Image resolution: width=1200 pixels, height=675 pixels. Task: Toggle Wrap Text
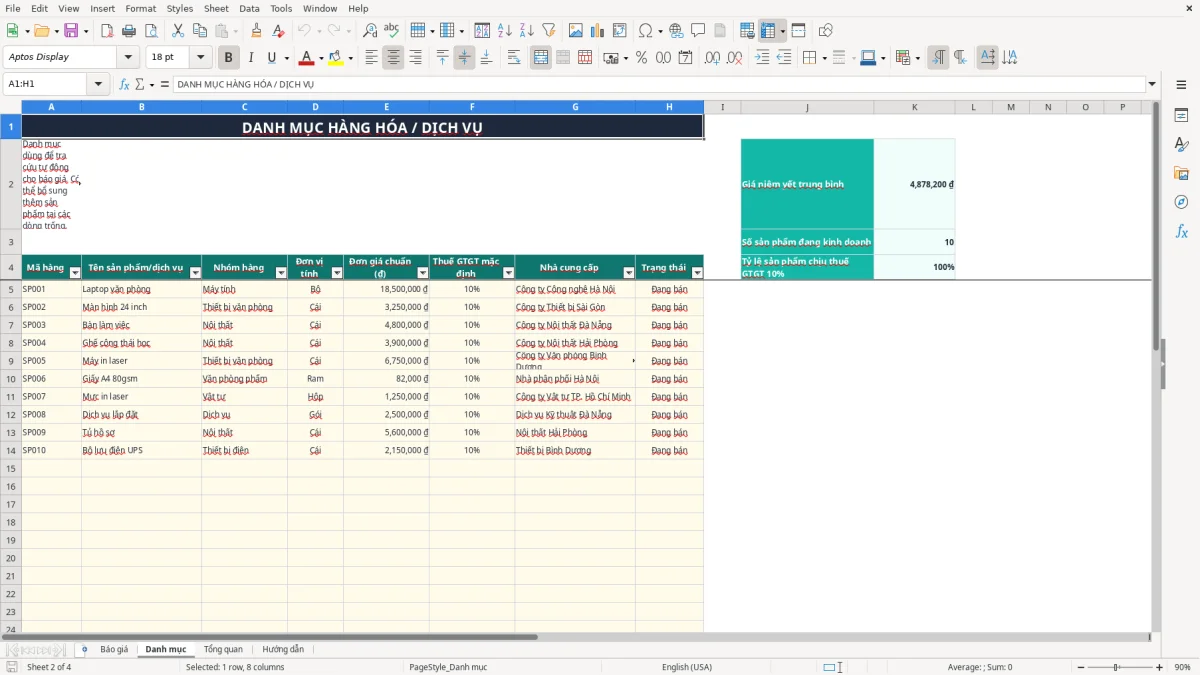point(514,58)
